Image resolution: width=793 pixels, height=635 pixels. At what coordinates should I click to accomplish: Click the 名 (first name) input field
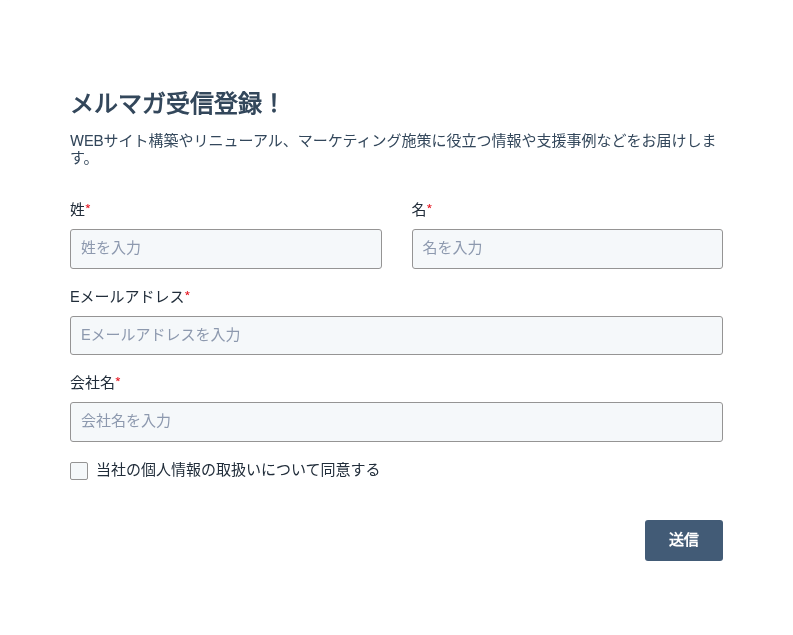(x=567, y=249)
